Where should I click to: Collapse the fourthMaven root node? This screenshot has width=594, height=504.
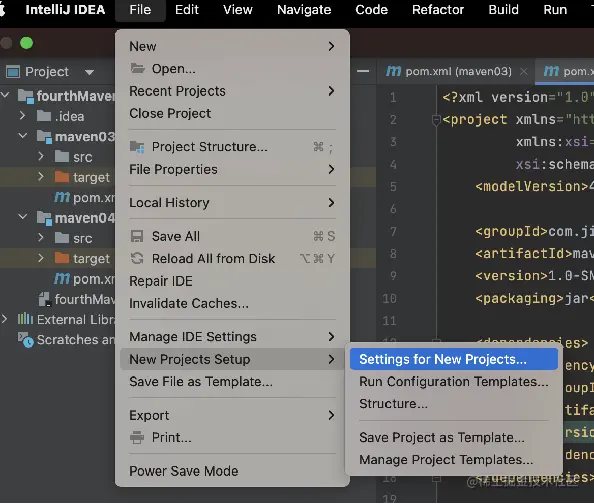point(5,95)
